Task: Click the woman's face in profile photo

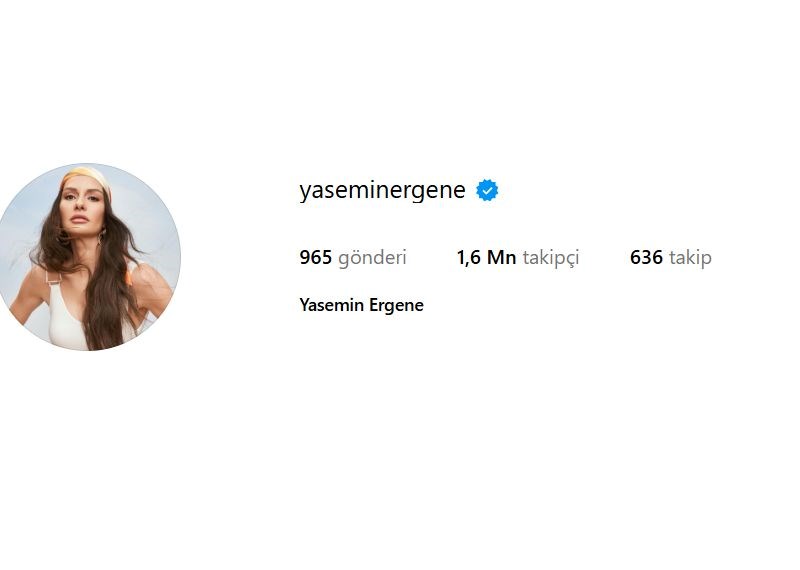Action: tap(82, 203)
